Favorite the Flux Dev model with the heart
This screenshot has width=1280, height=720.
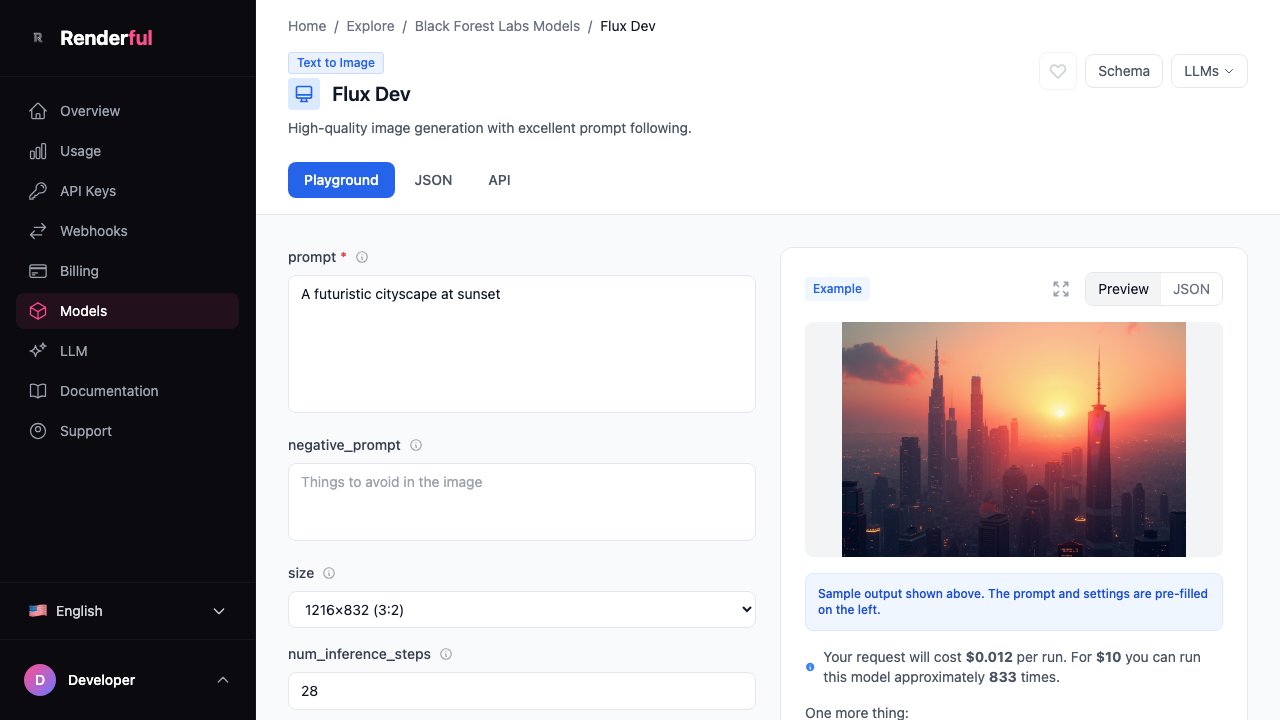(1057, 71)
